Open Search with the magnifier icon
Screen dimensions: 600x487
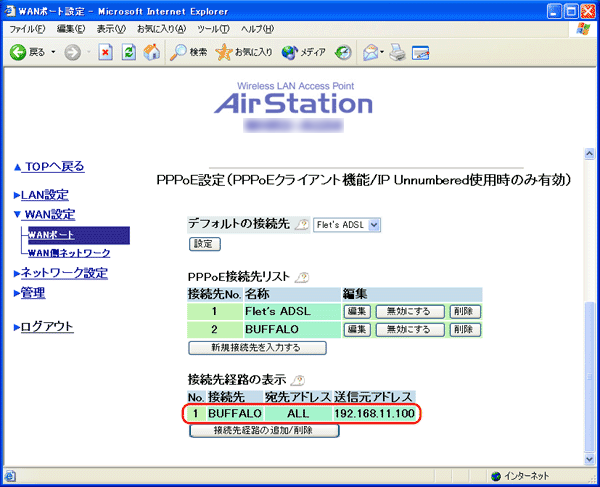click(x=178, y=52)
